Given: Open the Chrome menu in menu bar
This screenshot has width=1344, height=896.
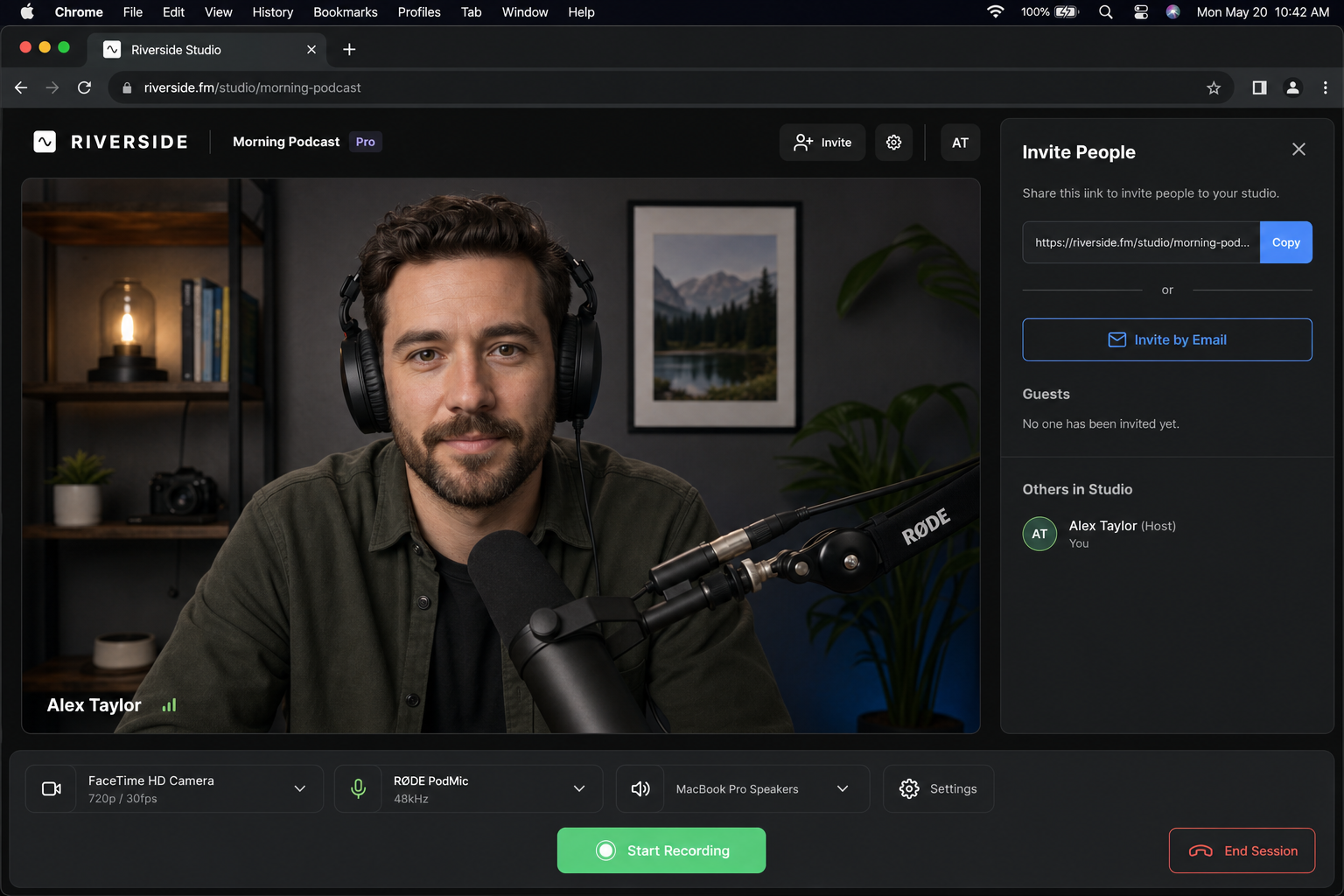Looking at the screenshot, I should click(79, 12).
